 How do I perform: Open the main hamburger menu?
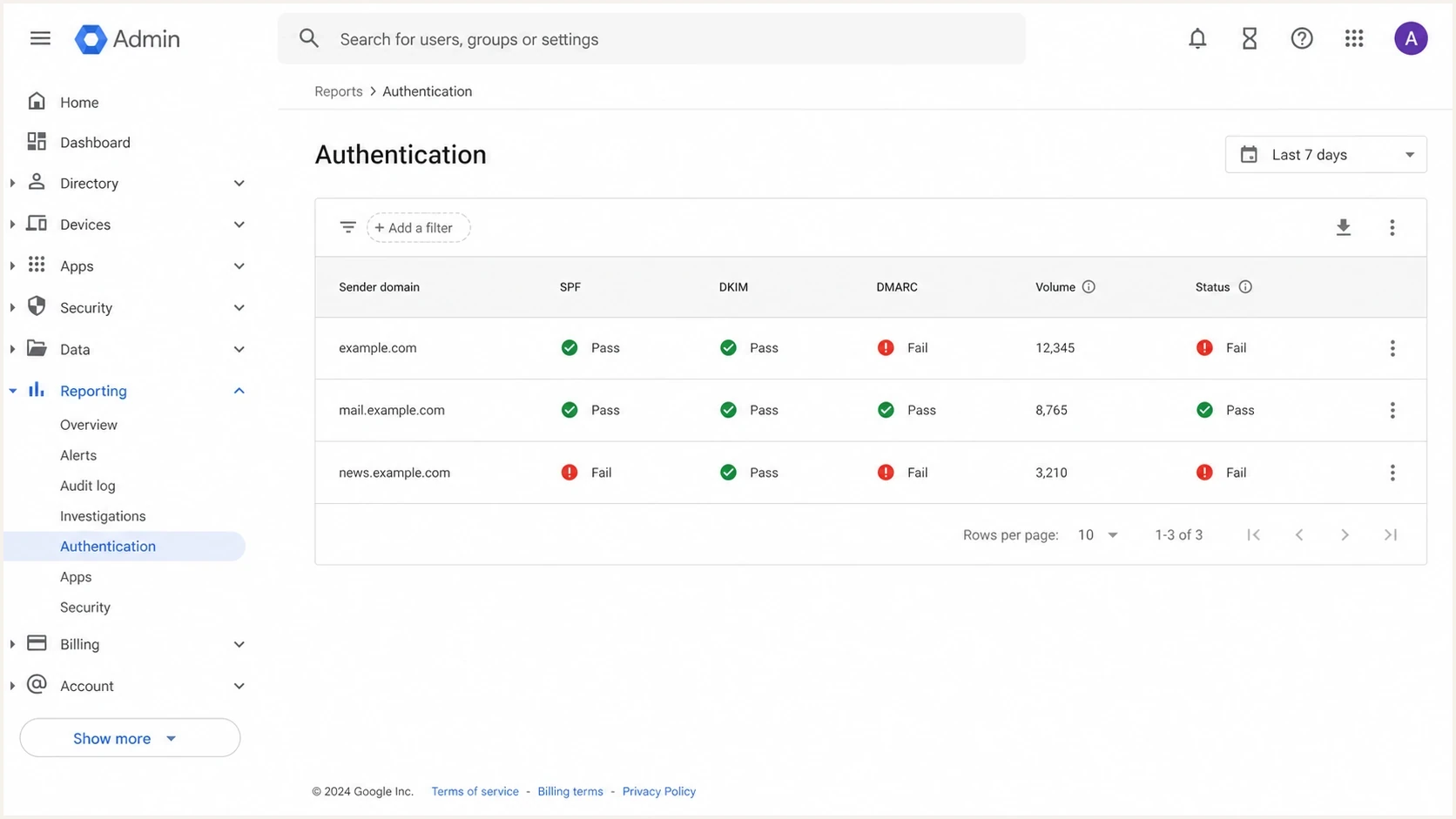click(x=40, y=38)
